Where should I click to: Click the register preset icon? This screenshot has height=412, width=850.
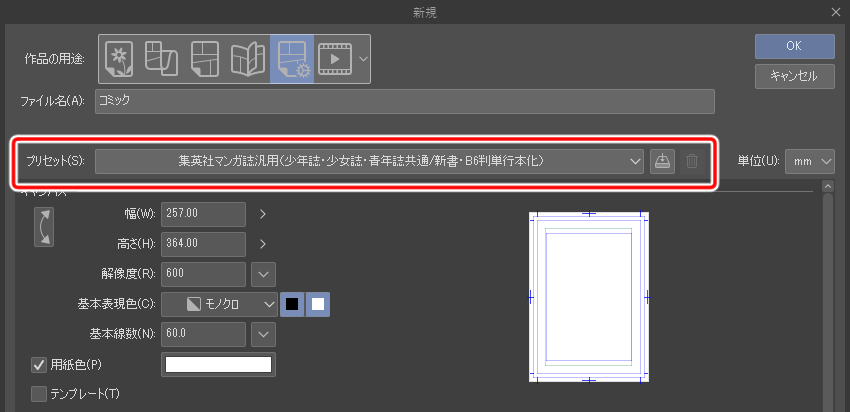coord(662,162)
